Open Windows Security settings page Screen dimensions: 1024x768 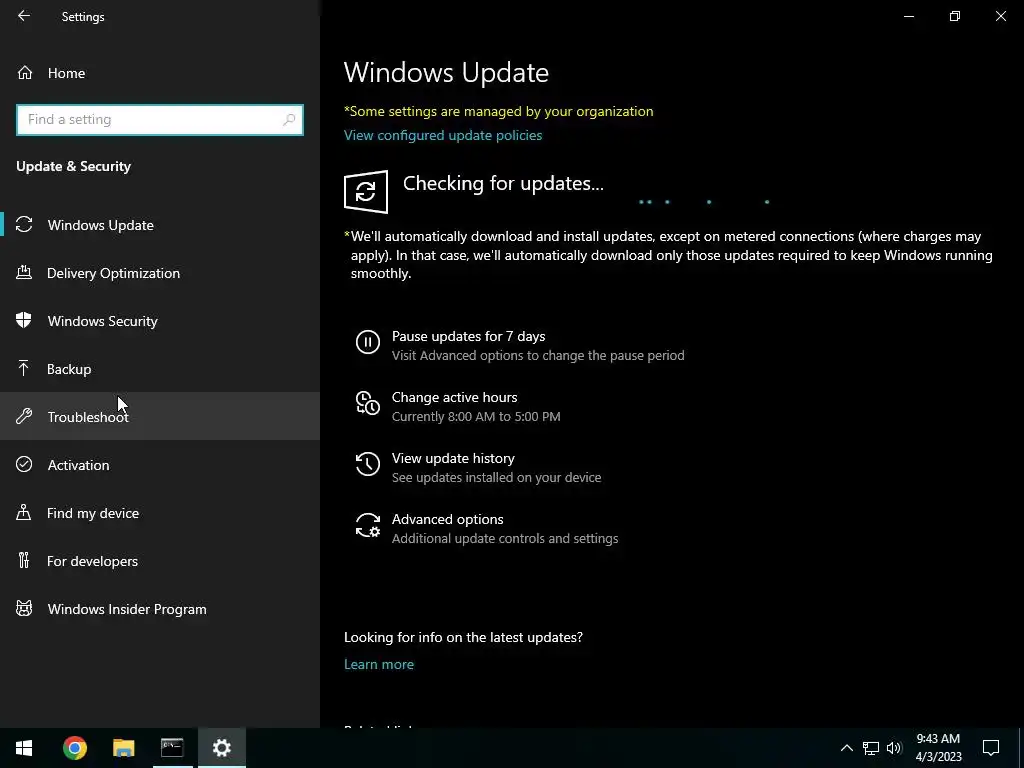coord(160,321)
